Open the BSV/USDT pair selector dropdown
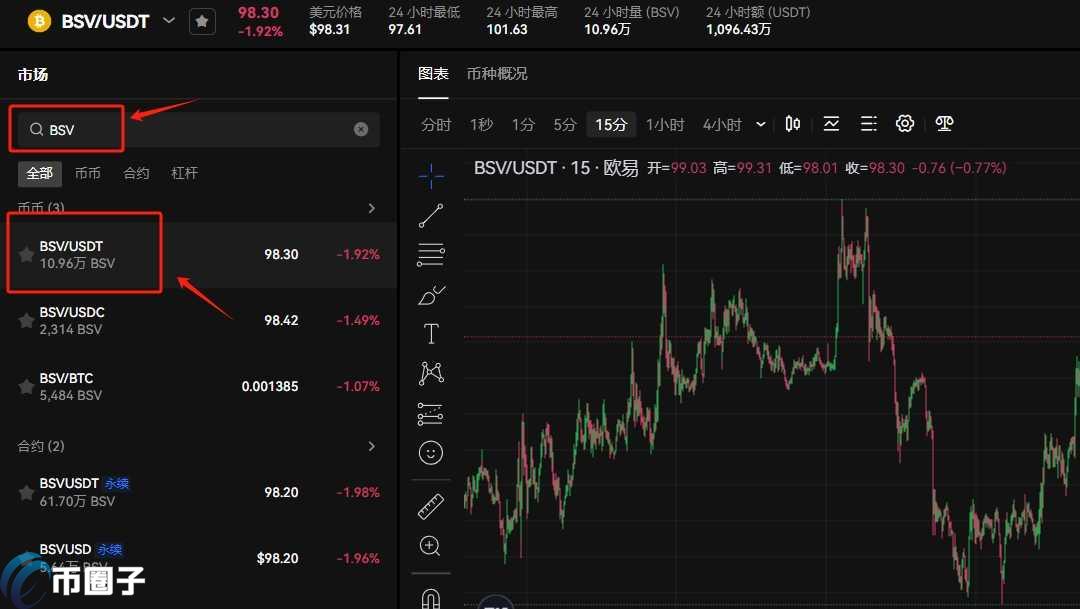 168,20
